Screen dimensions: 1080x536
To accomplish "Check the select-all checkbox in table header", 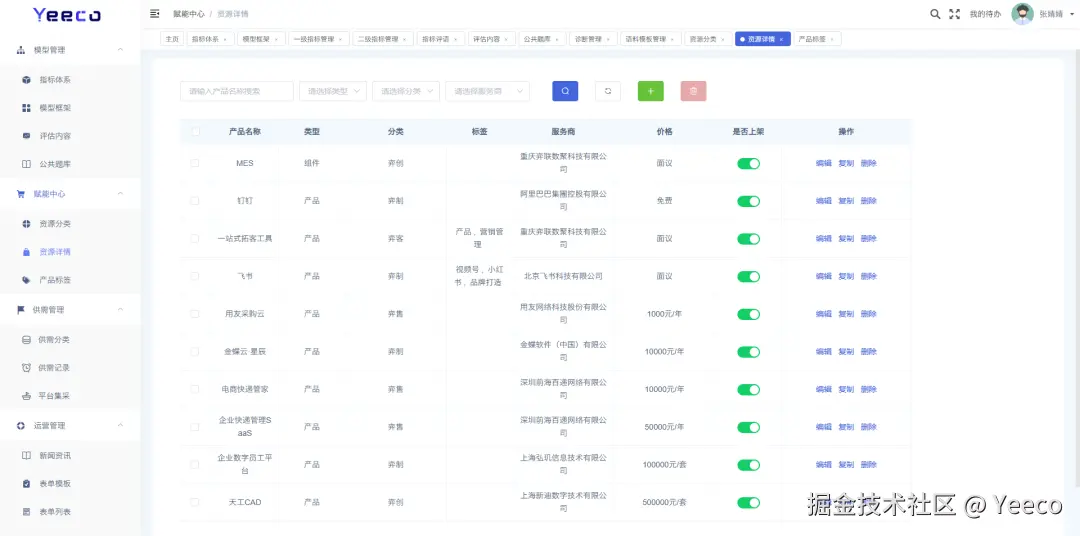I will pos(195,132).
